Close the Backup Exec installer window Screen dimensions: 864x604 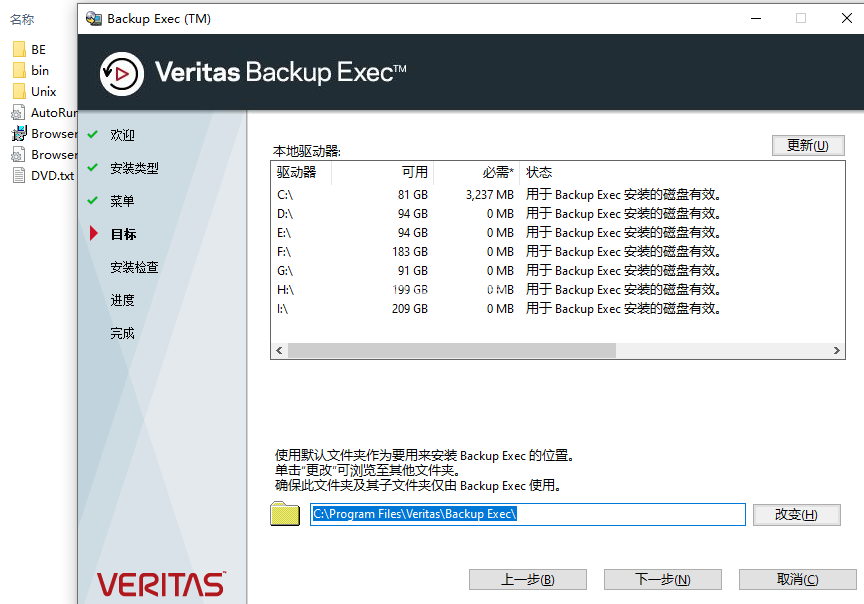[847, 18]
